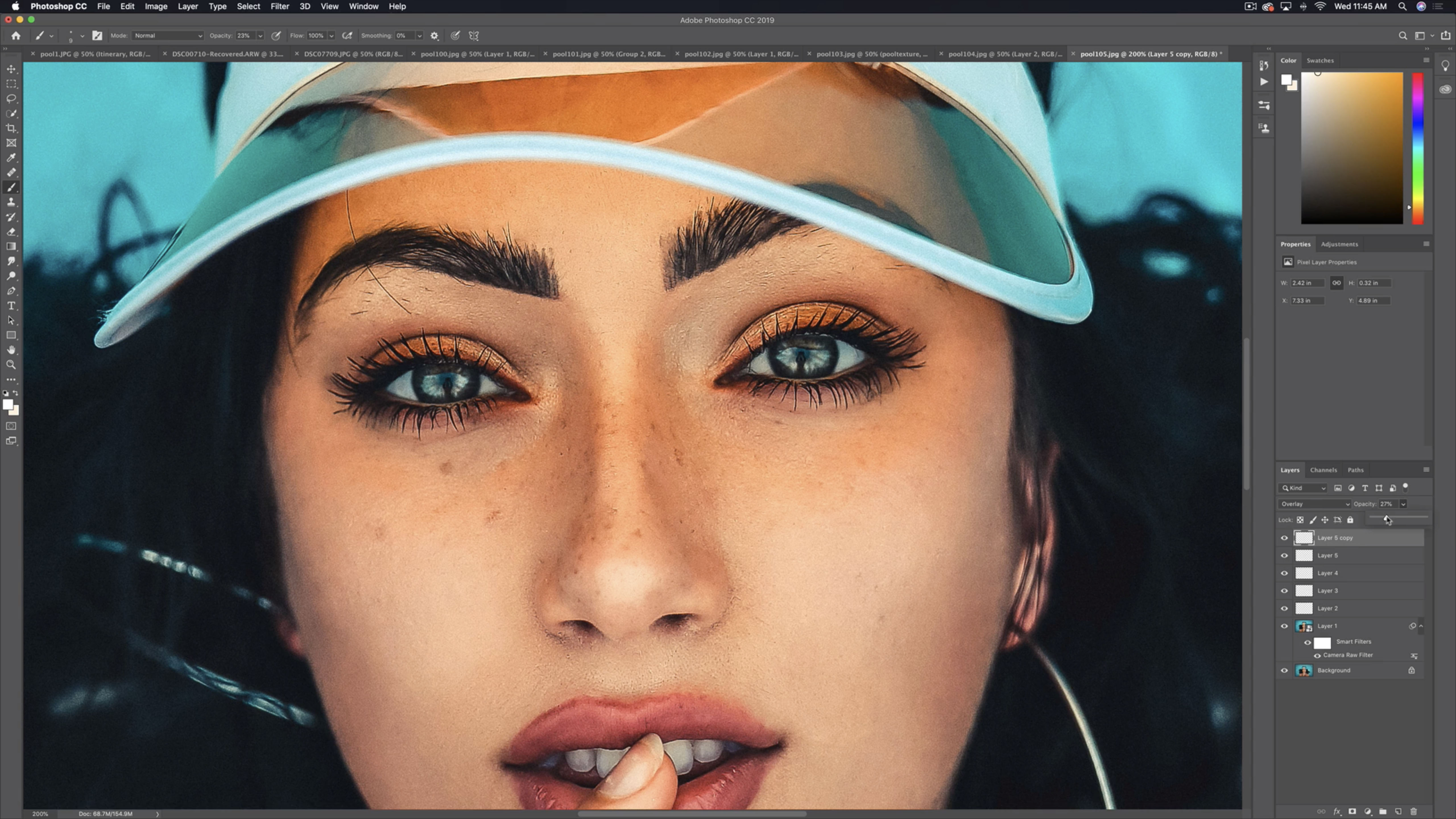Click the Y position input field

(x=1373, y=301)
